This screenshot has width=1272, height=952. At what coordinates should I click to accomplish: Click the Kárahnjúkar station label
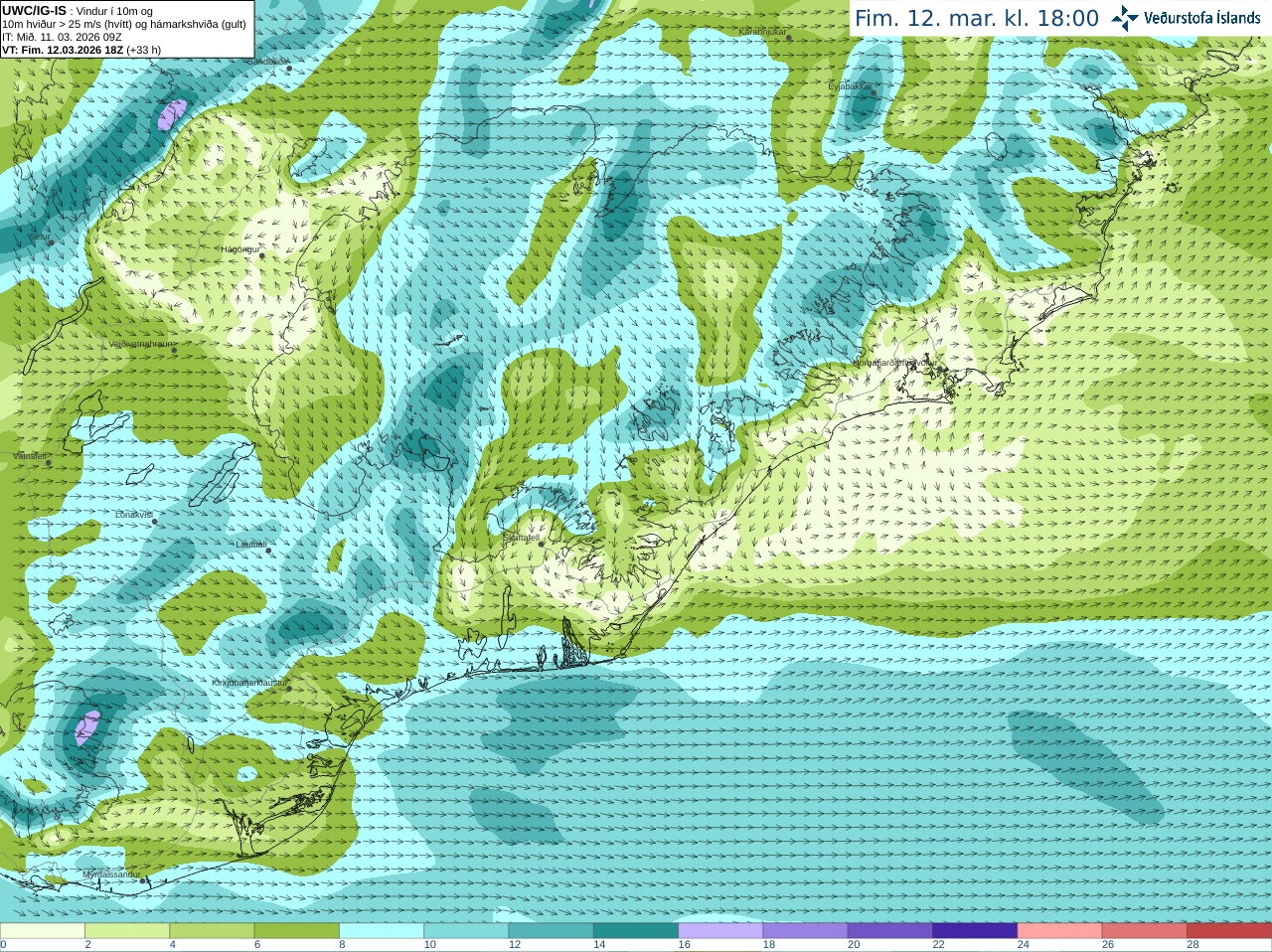click(762, 32)
